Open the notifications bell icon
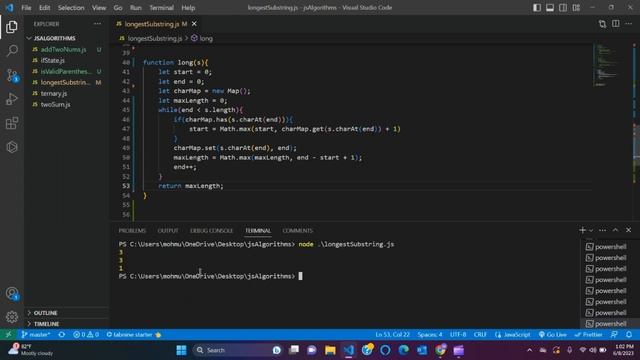640x360 pixels. click(629, 335)
